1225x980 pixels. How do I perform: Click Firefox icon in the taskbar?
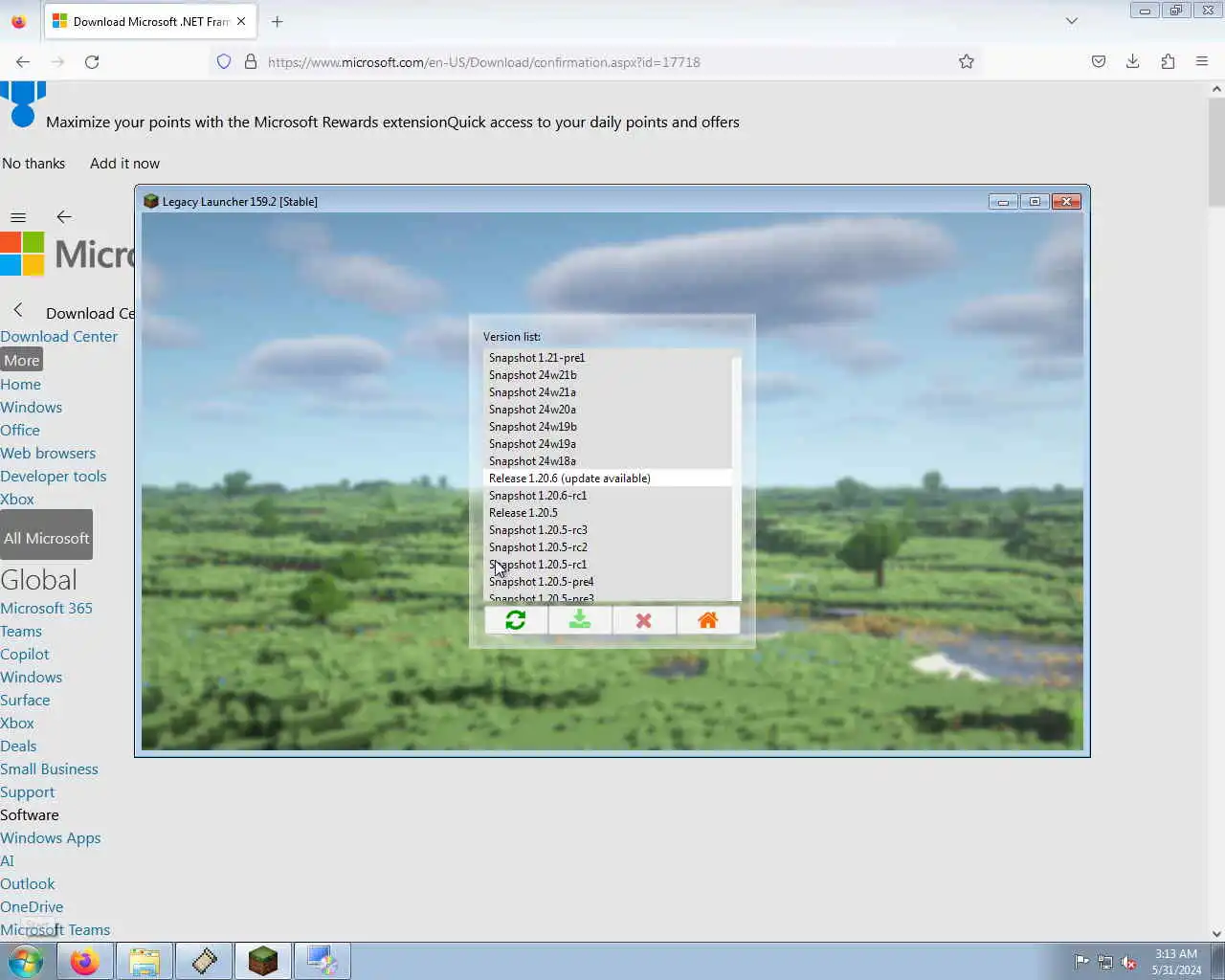(x=85, y=961)
